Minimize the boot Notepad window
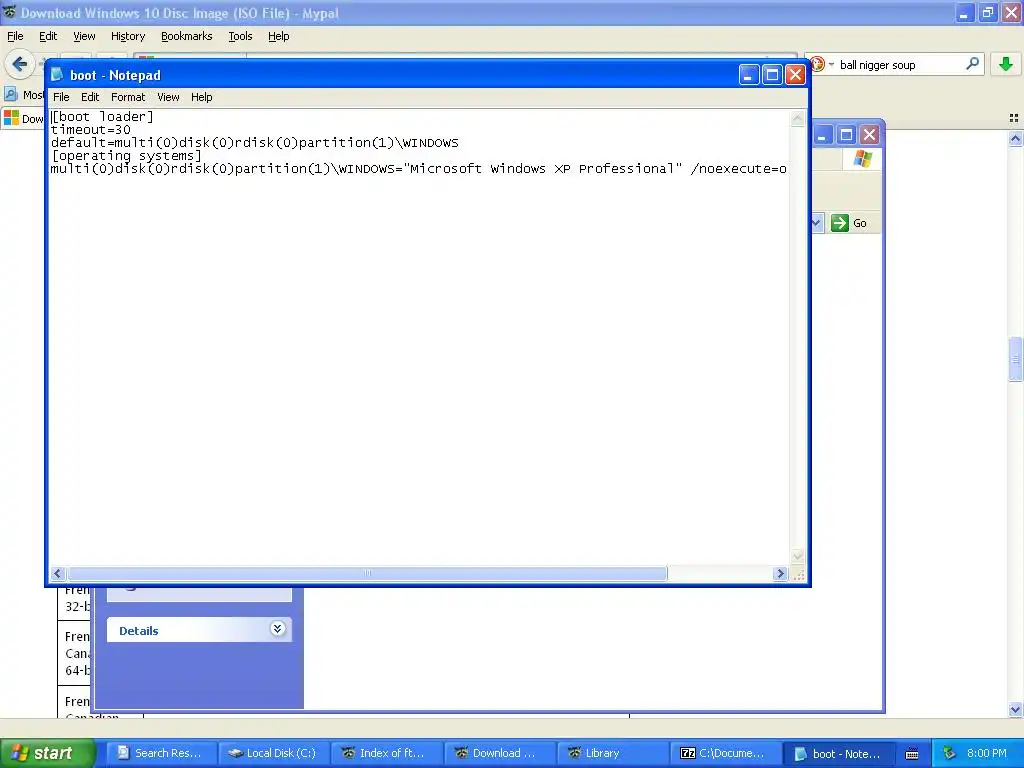The image size is (1024, 768). click(748, 75)
